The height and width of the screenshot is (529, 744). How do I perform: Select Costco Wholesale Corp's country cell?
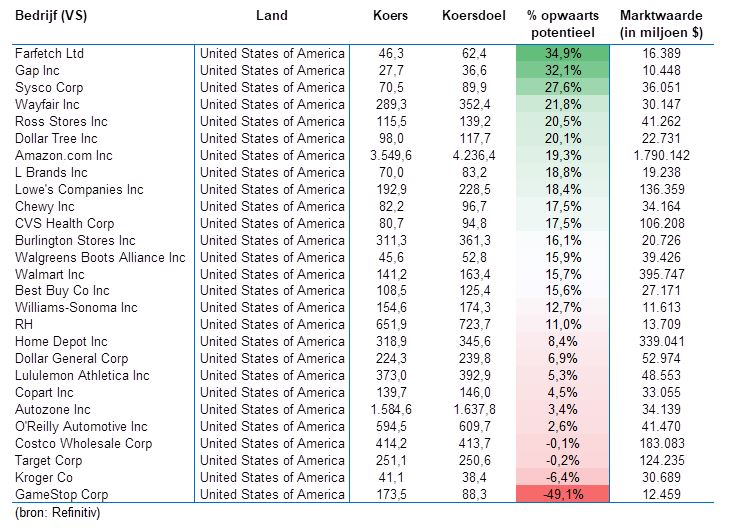(271, 443)
